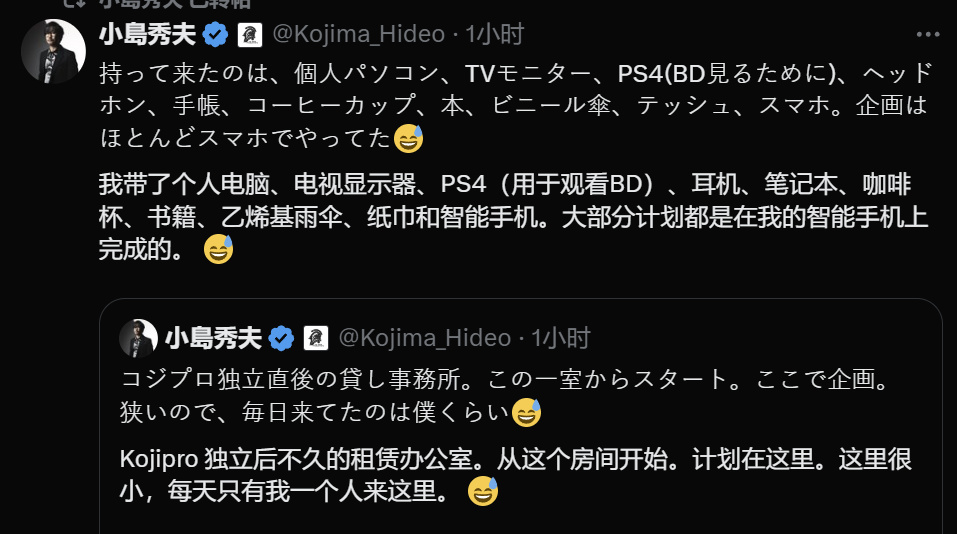The width and height of the screenshot is (957, 534).
Task: Open quoted post text starting コジプロ独立直後
Action: click(505, 396)
